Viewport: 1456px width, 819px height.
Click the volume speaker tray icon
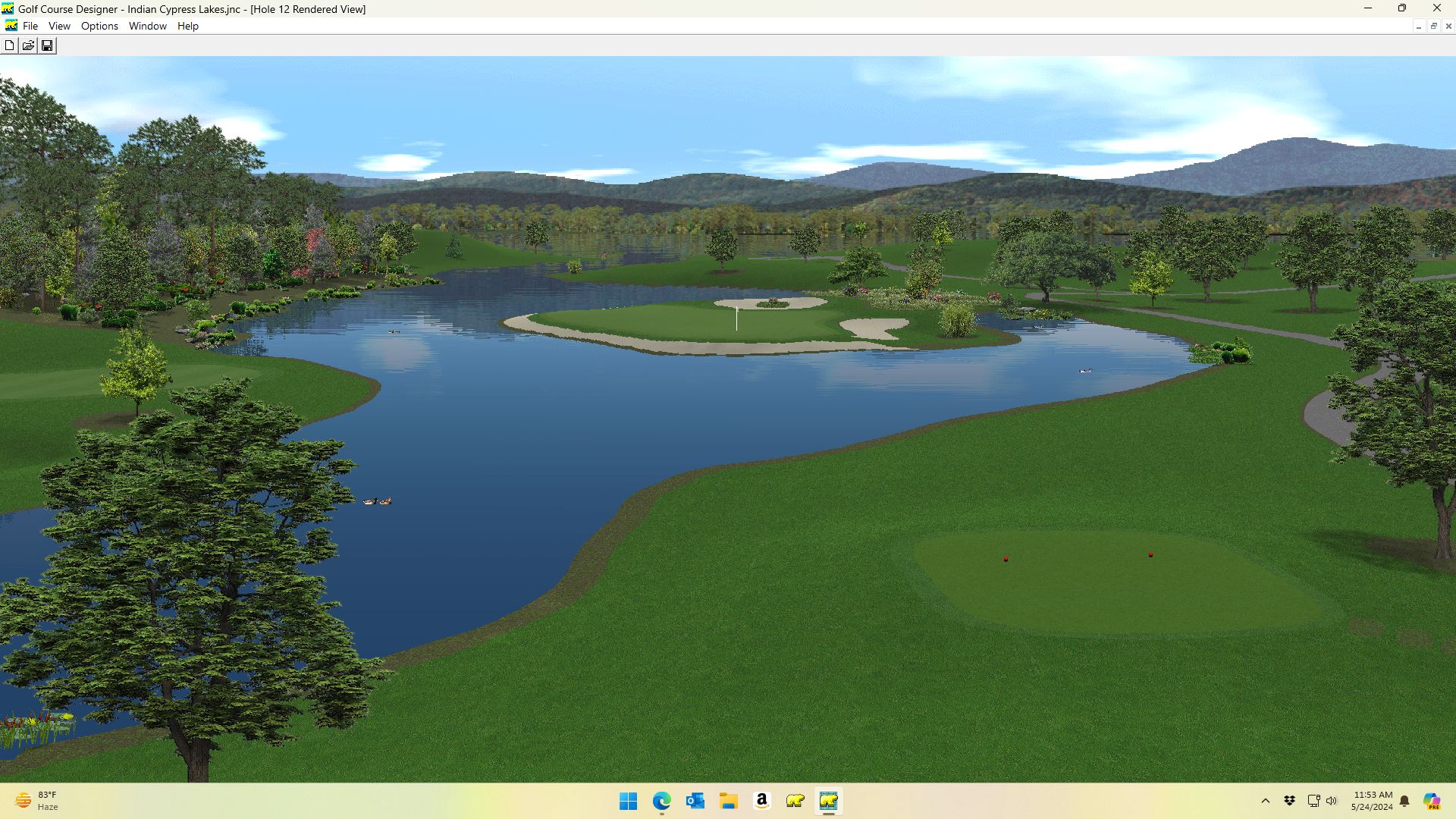[x=1332, y=801]
